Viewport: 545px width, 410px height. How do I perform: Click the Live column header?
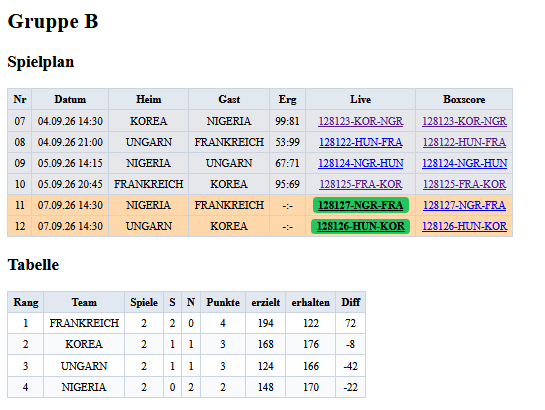pos(360,99)
